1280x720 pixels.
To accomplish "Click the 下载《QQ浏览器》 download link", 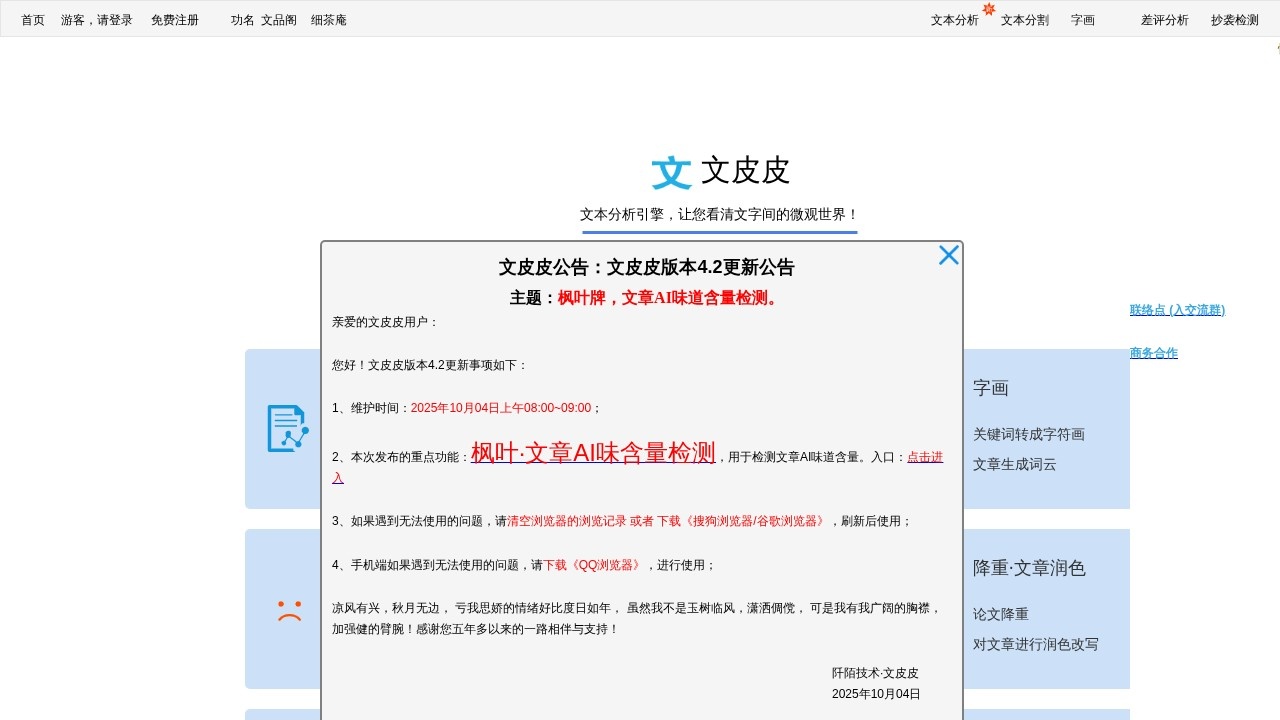I will pyautogui.click(x=594, y=564).
